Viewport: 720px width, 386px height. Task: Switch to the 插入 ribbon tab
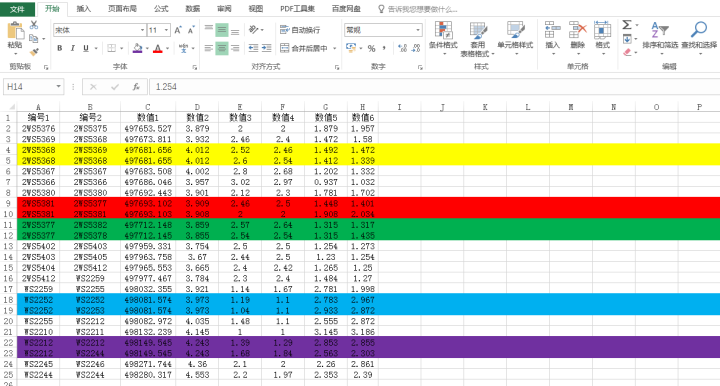coord(84,9)
